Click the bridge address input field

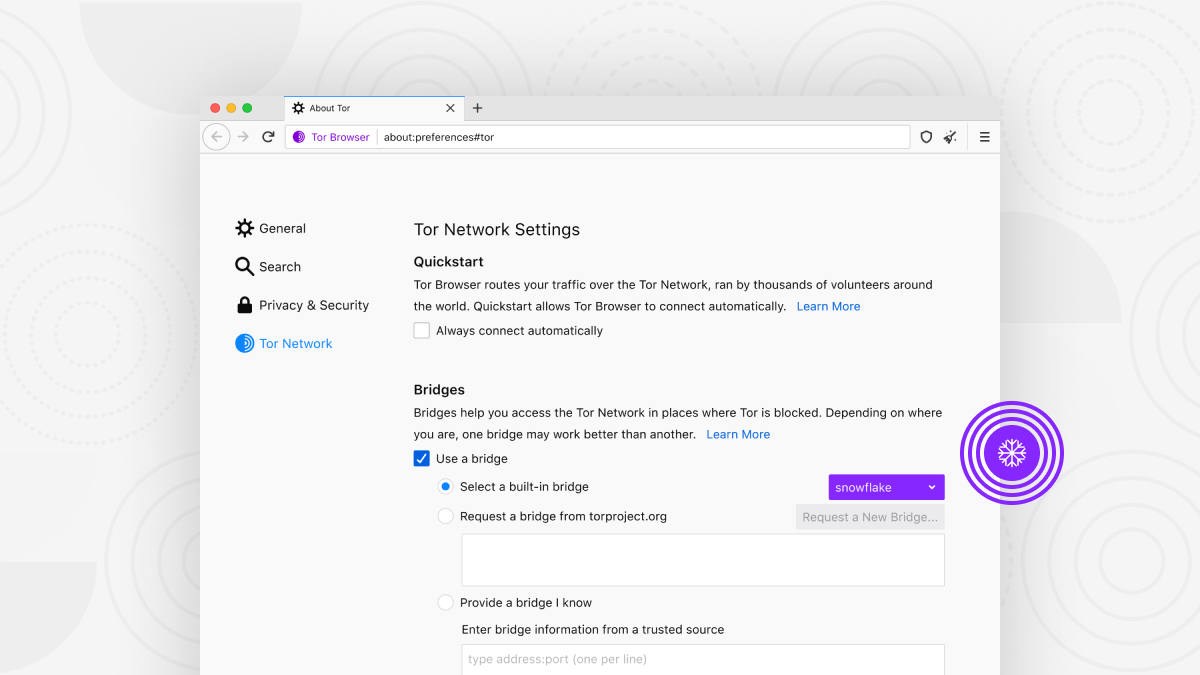pyautogui.click(x=702, y=659)
